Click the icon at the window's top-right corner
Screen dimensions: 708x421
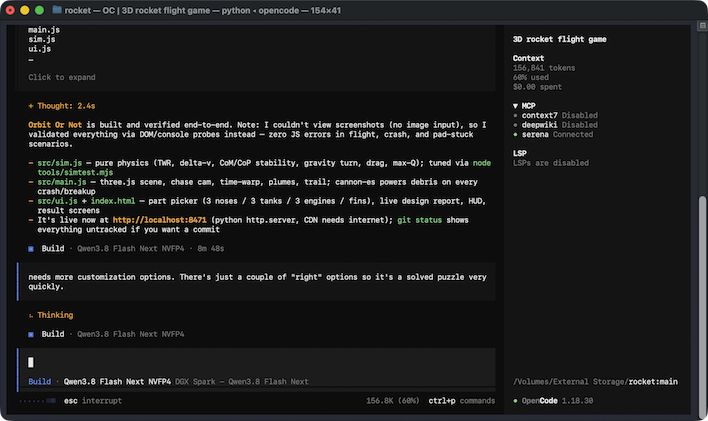[x=703, y=26]
